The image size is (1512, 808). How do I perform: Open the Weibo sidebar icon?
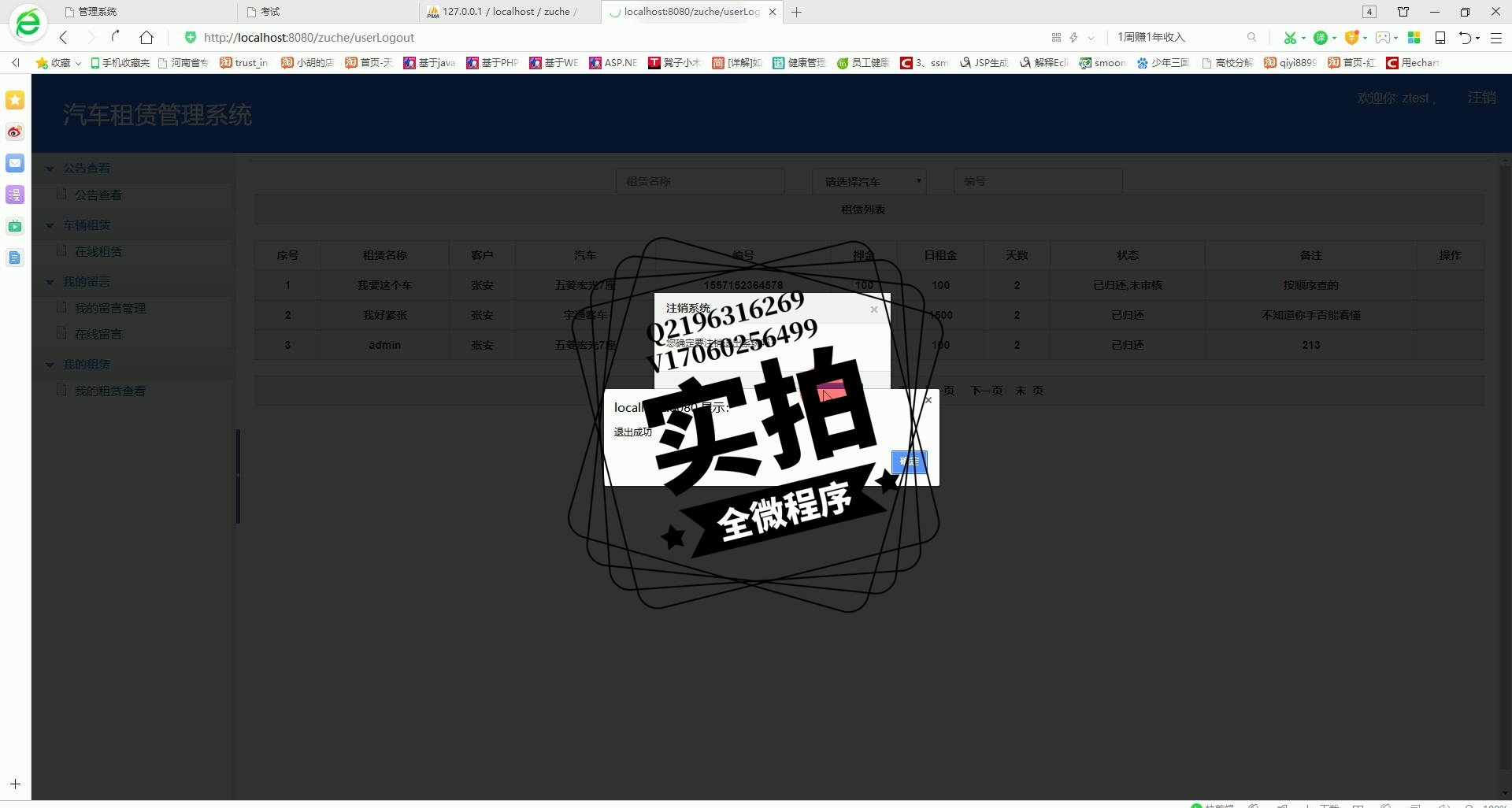[15, 132]
